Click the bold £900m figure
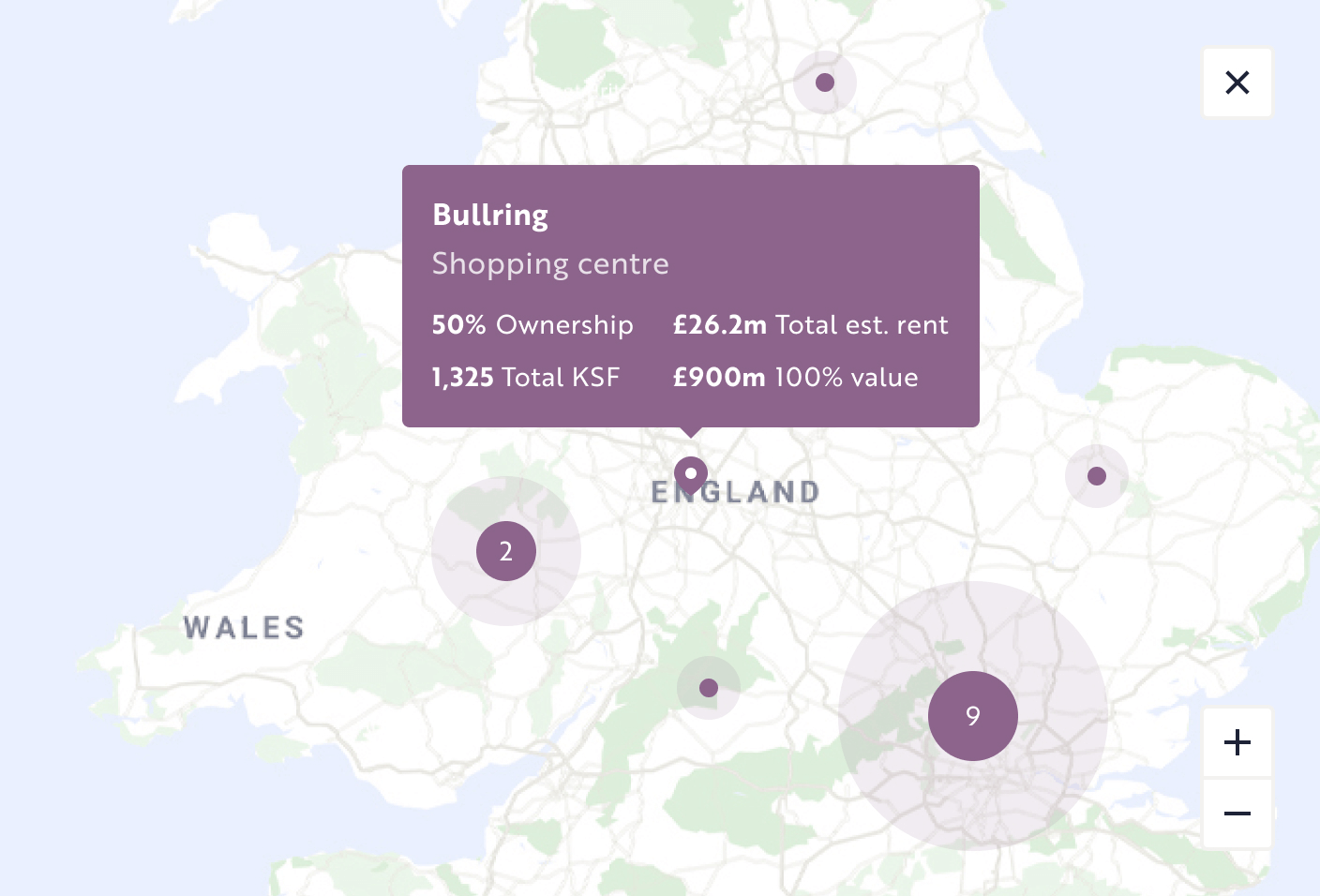This screenshot has width=1320, height=896. (x=719, y=377)
